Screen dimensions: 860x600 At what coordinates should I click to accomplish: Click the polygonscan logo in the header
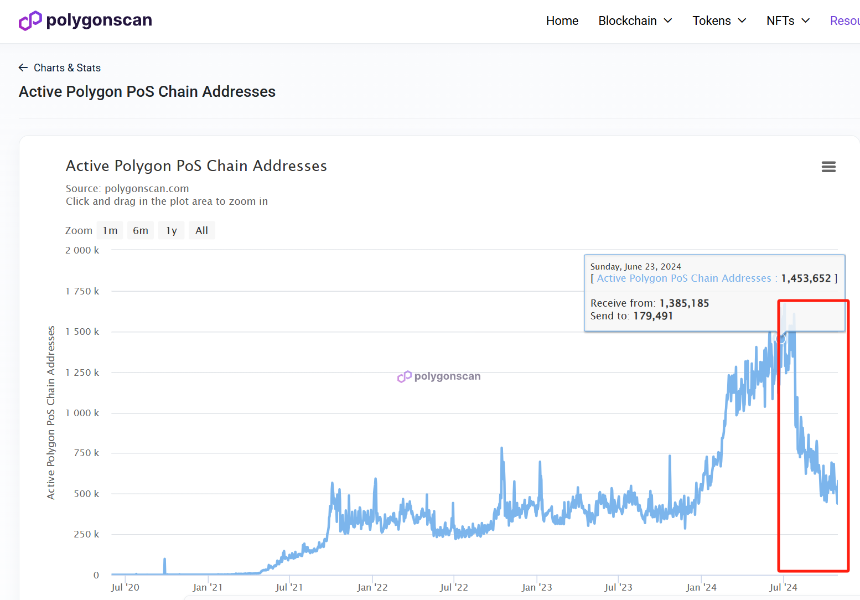click(86, 21)
